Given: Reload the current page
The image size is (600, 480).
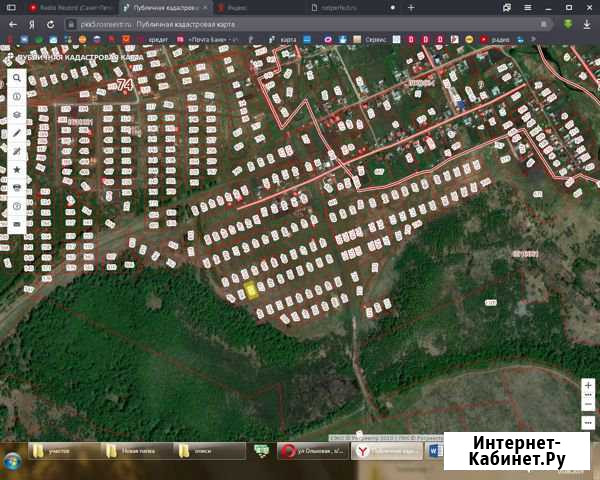Looking at the screenshot, I should coord(51,24).
